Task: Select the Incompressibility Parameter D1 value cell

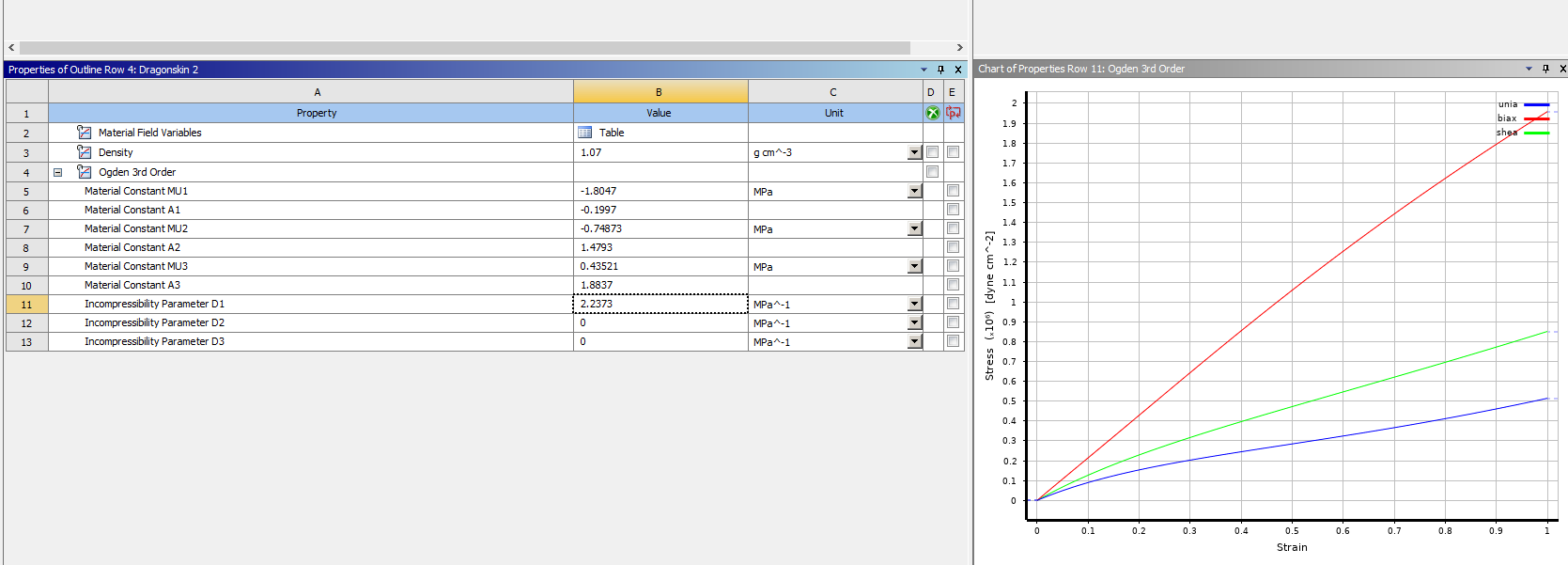Action: click(660, 304)
